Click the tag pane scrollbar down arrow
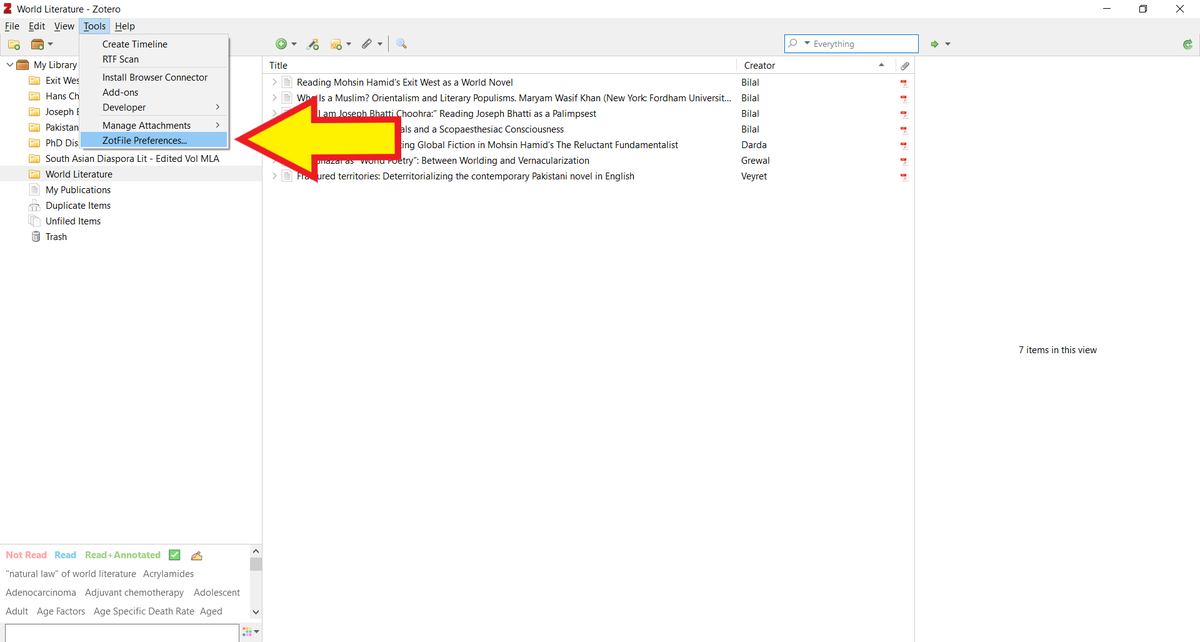The width and height of the screenshot is (1200, 642). [x=256, y=611]
